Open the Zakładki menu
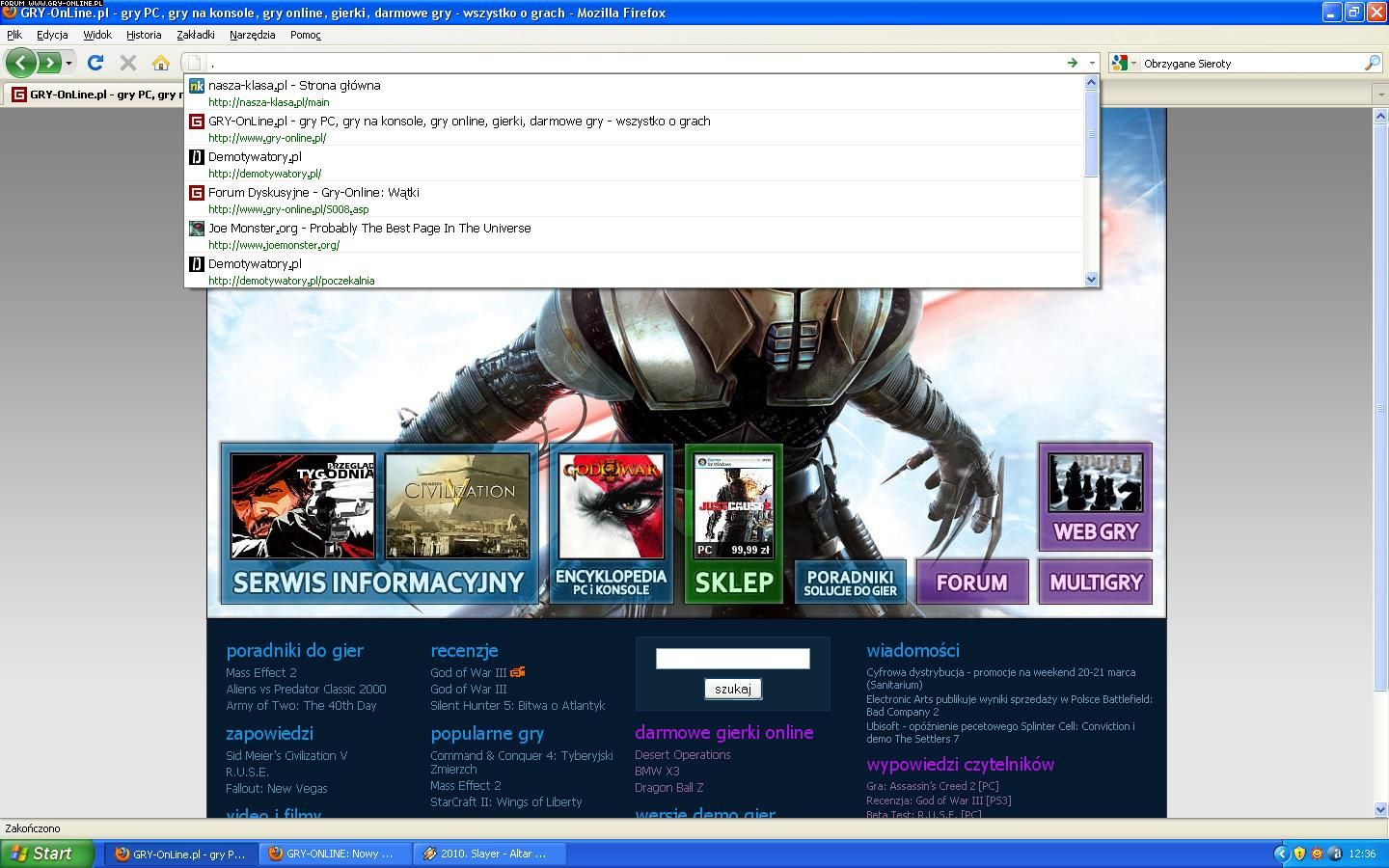Screen dimensions: 1389x868 196,35
